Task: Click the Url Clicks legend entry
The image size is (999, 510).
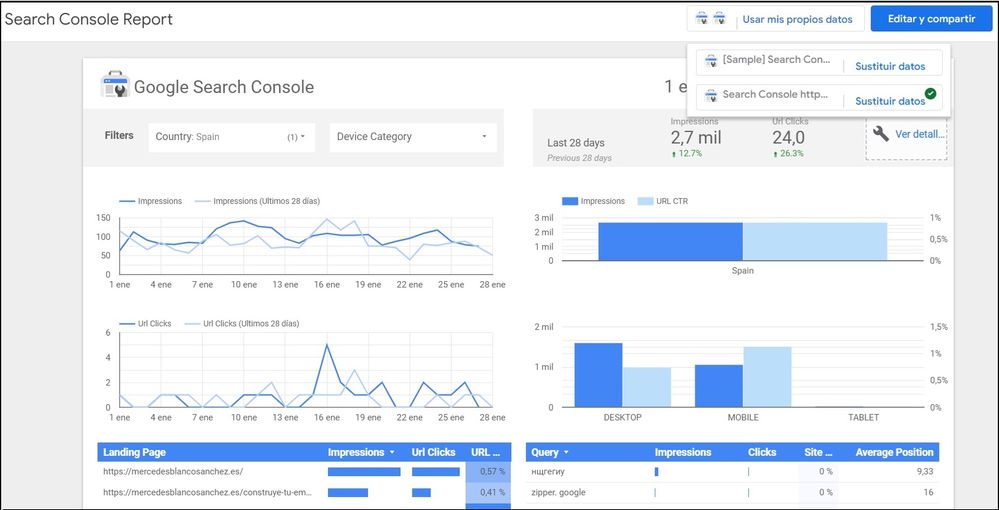Action: pyautogui.click(x=145, y=323)
